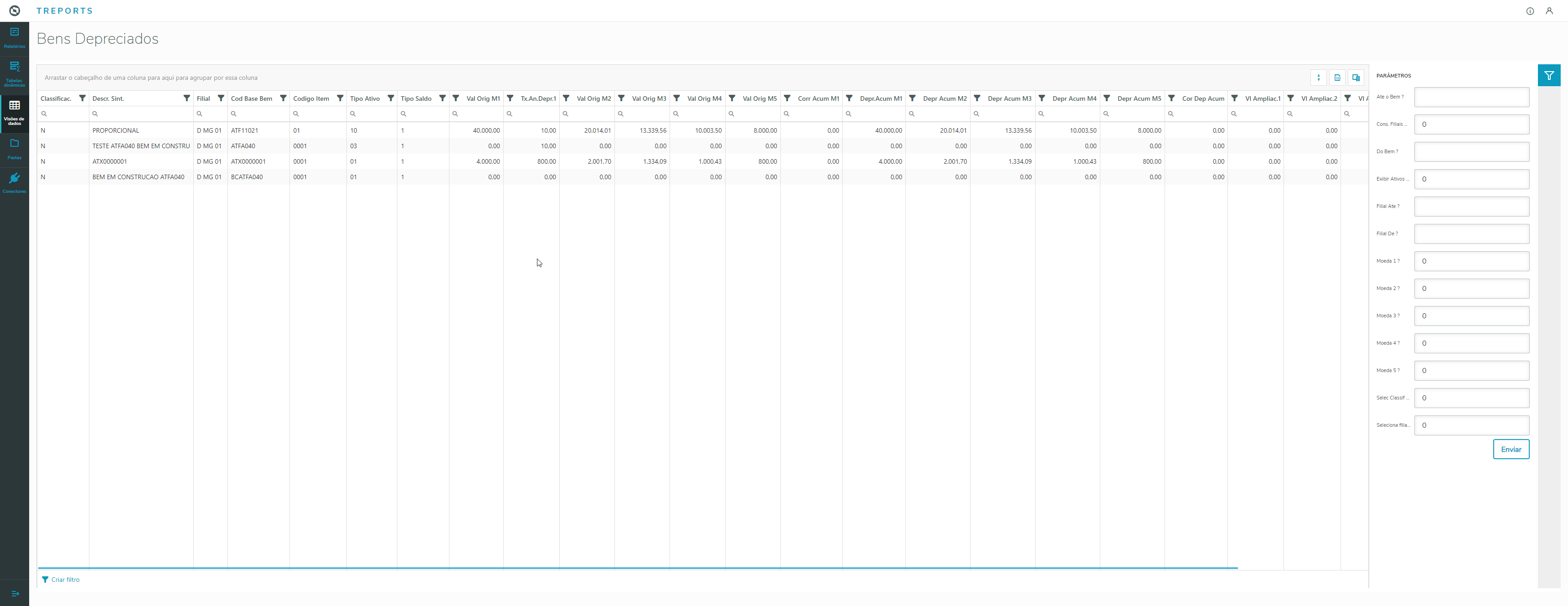This screenshot has width=1568, height=606.
Task: Sort by Cod Base Bem column header
Action: pyautogui.click(x=252, y=98)
